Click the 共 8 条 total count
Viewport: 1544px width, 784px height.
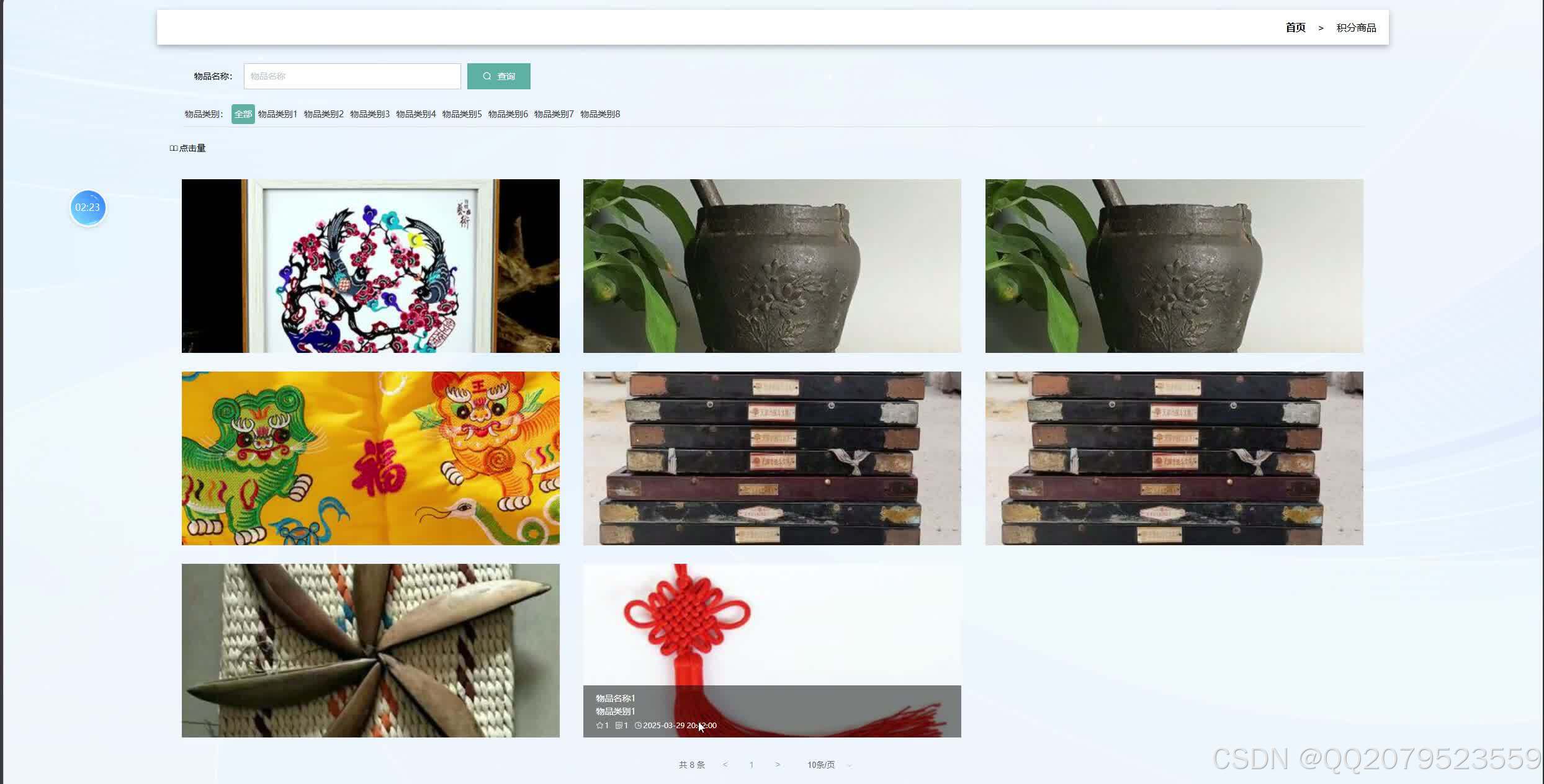point(692,765)
